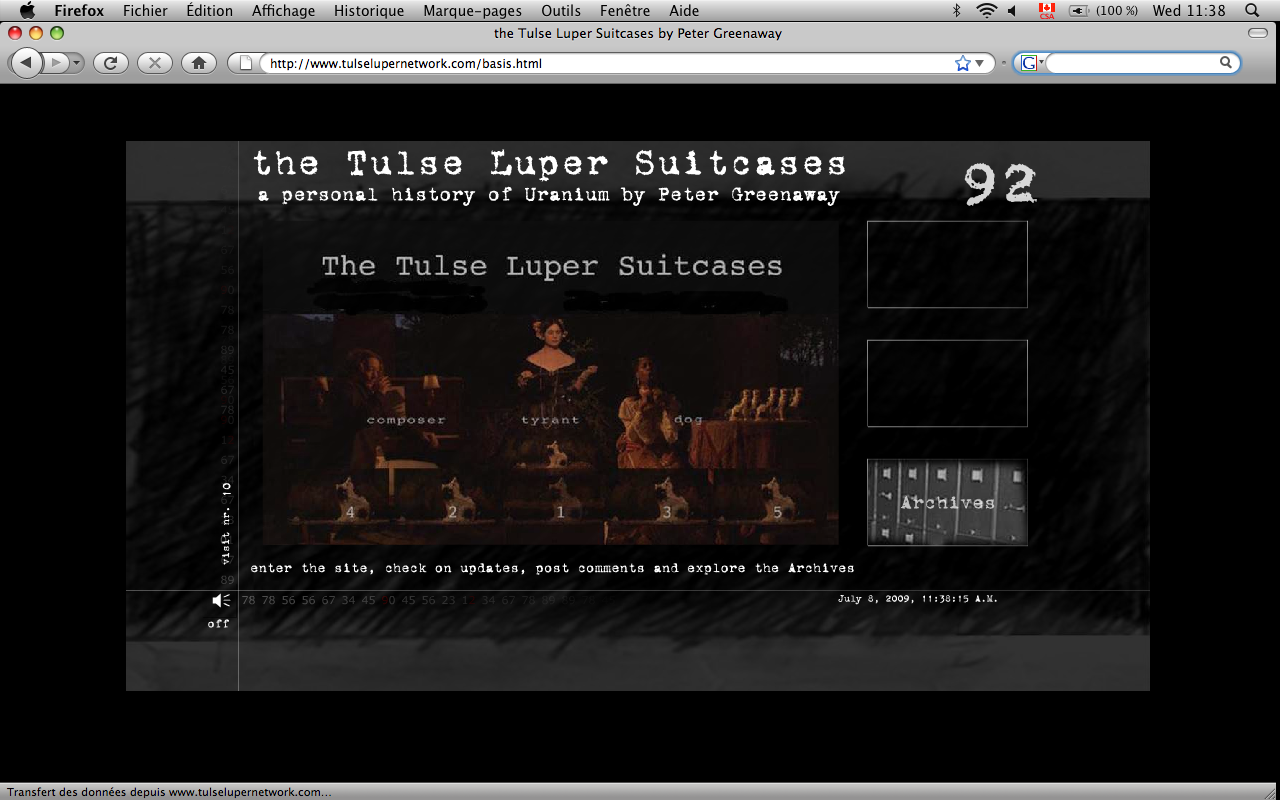Open the Google search engine selector
The width and height of the screenshot is (1280, 800).
1031,63
